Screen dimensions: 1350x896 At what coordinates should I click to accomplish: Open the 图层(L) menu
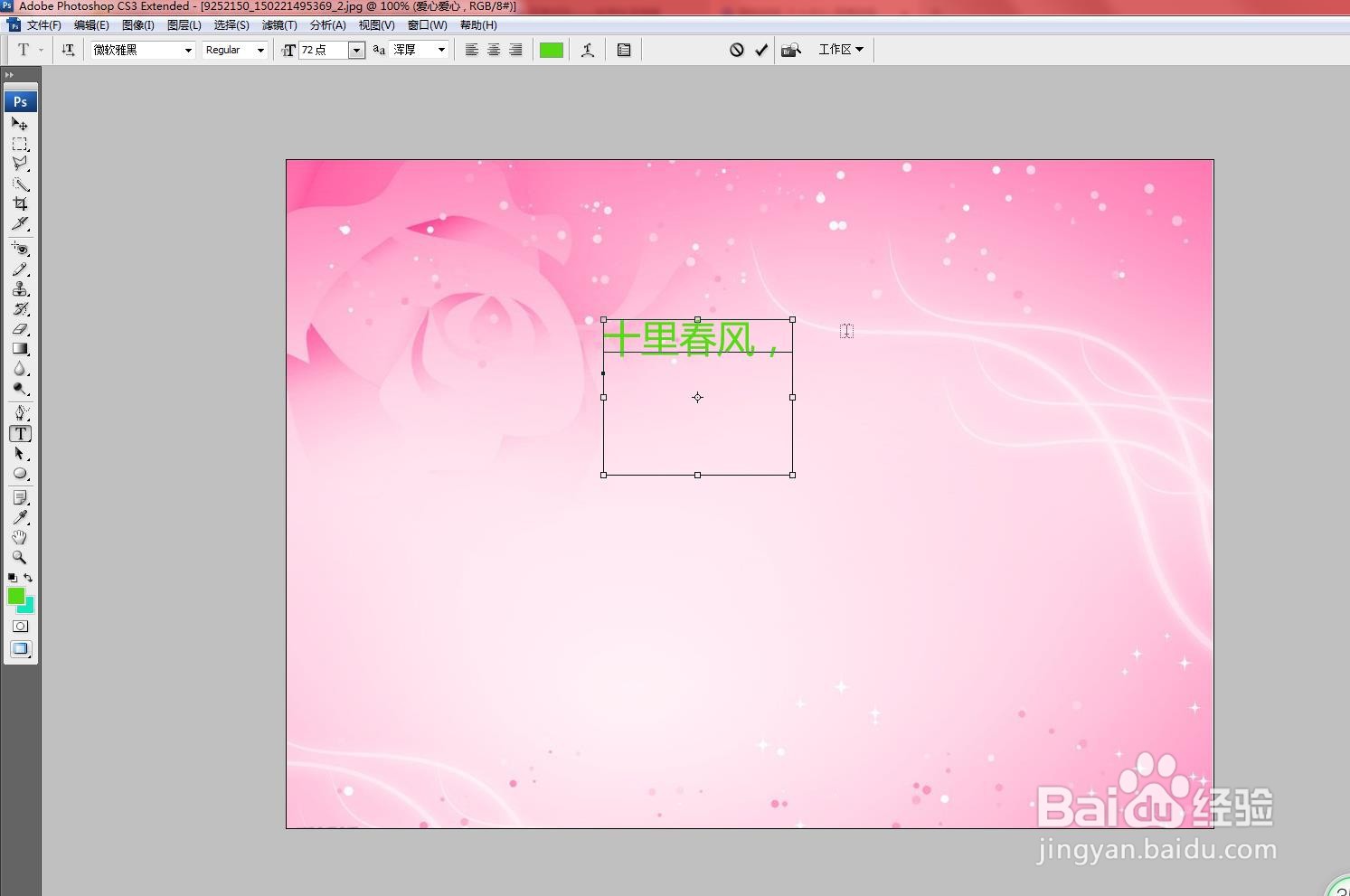click(184, 25)
